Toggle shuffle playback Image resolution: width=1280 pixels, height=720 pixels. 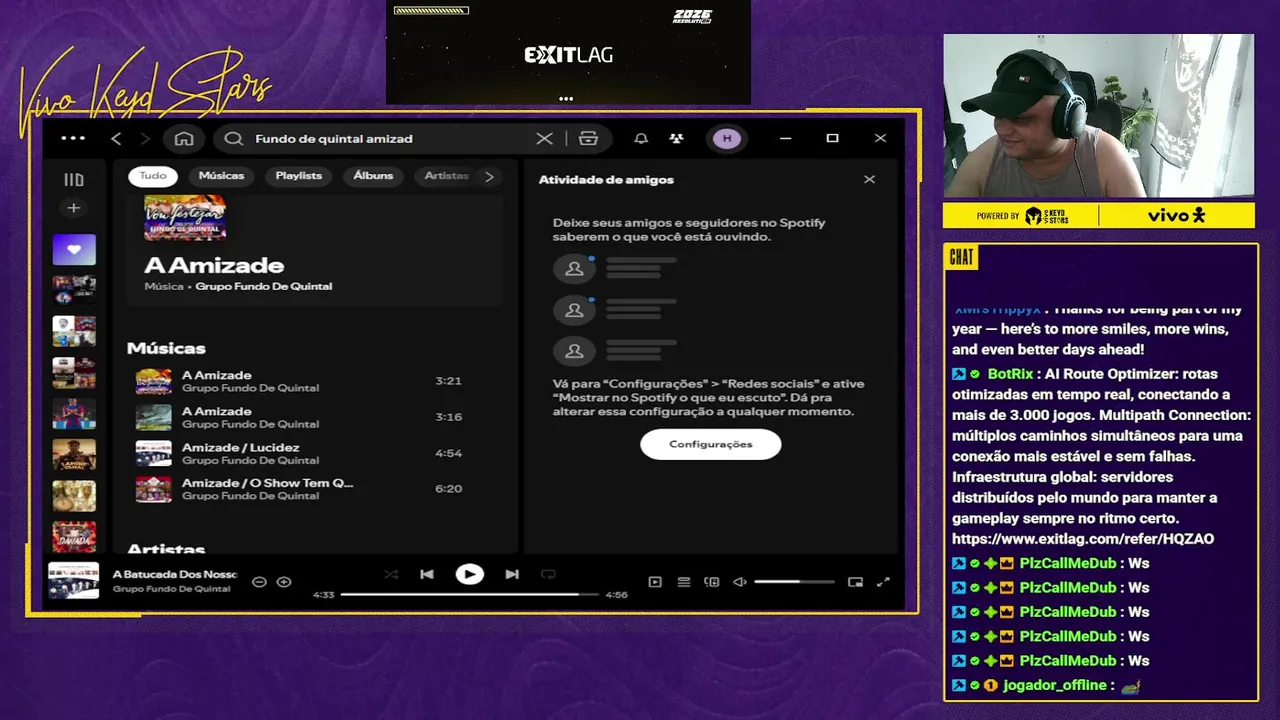[x=391, y=574]
